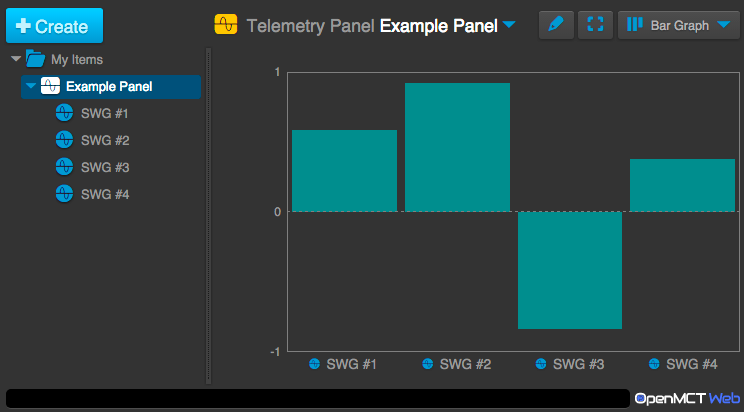744x412 pixels.
Task: Click the SWG #2 icon below the chart
Action: 427,364
